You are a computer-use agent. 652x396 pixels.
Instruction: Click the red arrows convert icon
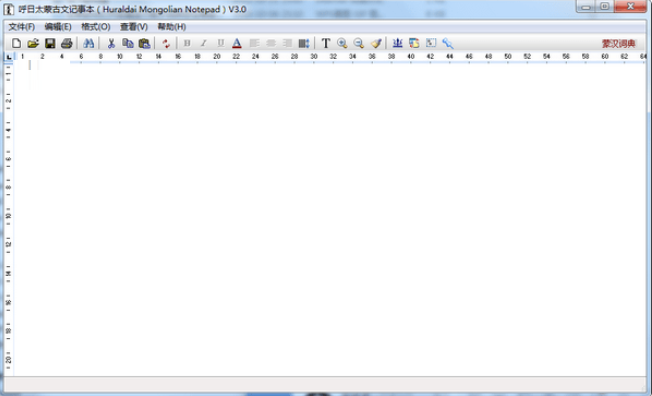coord(166,43)
